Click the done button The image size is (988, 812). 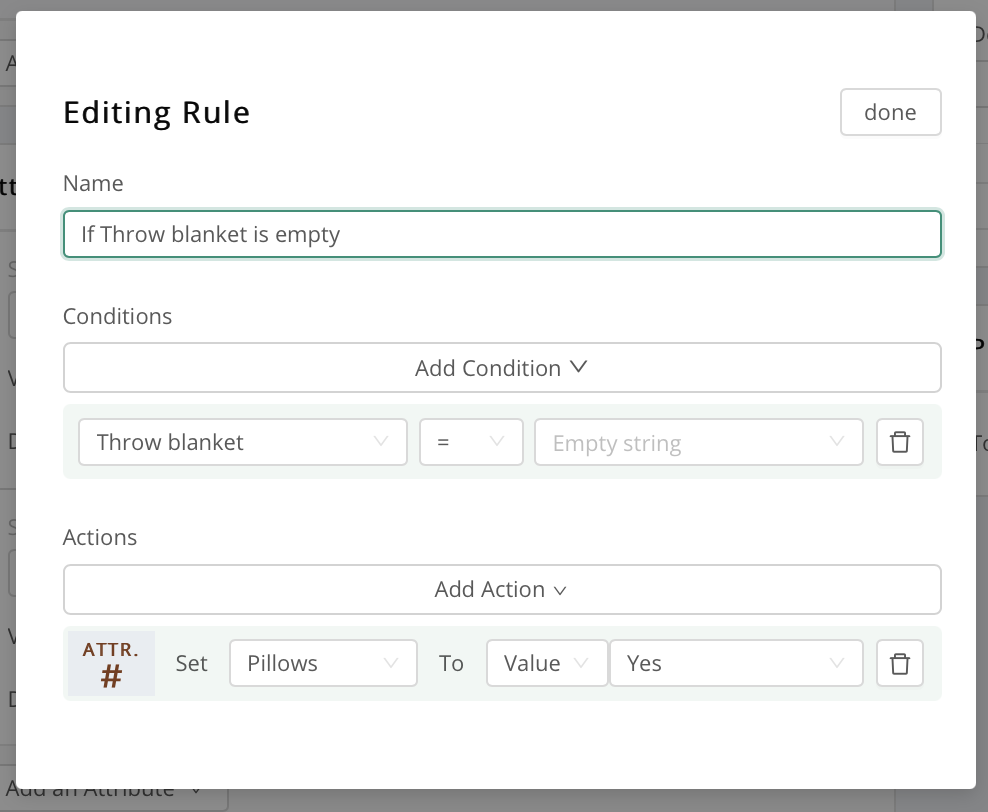coord(890,112)
